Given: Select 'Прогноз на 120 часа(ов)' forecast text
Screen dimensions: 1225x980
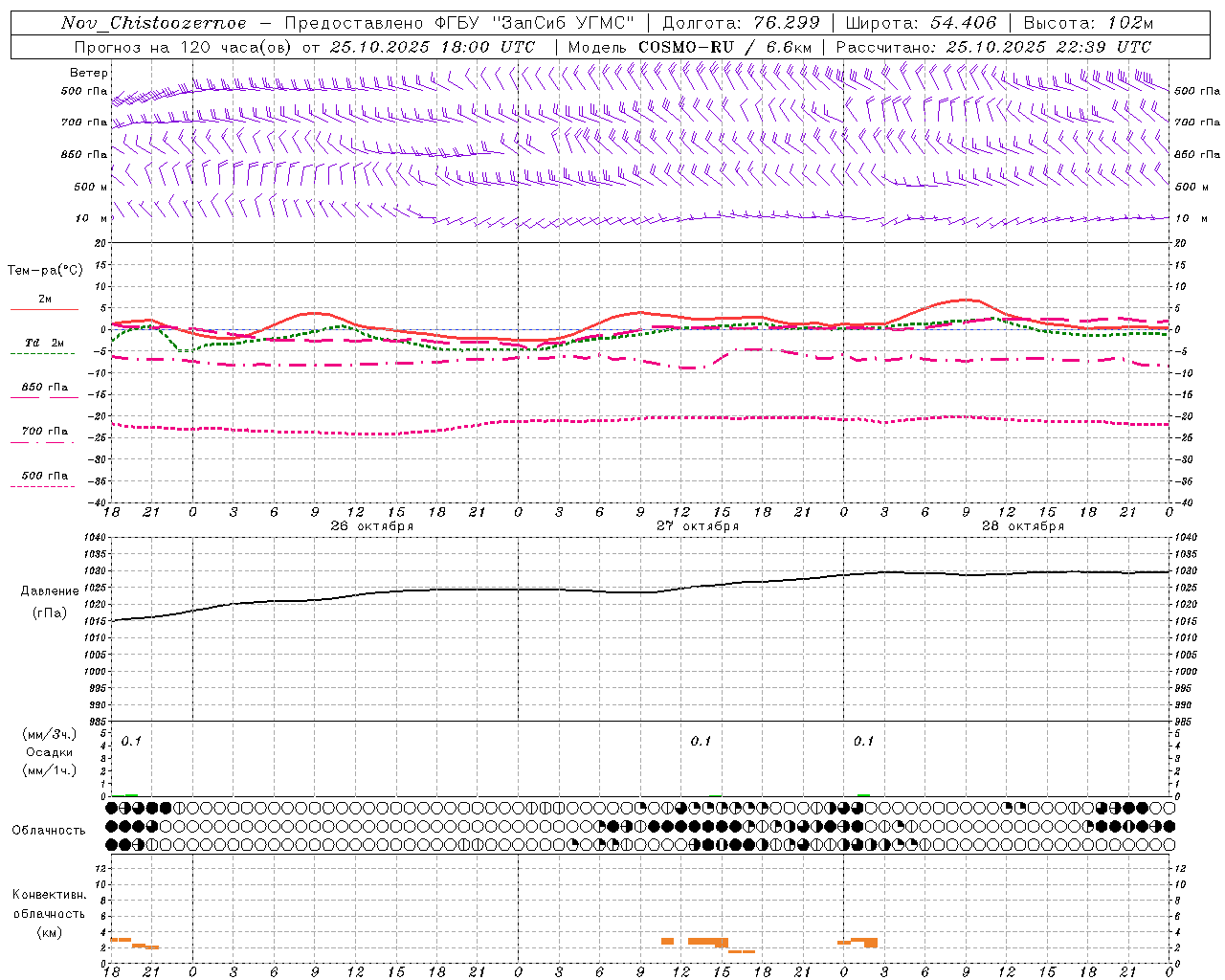Looking at the screenshot, I should point(184,47).
